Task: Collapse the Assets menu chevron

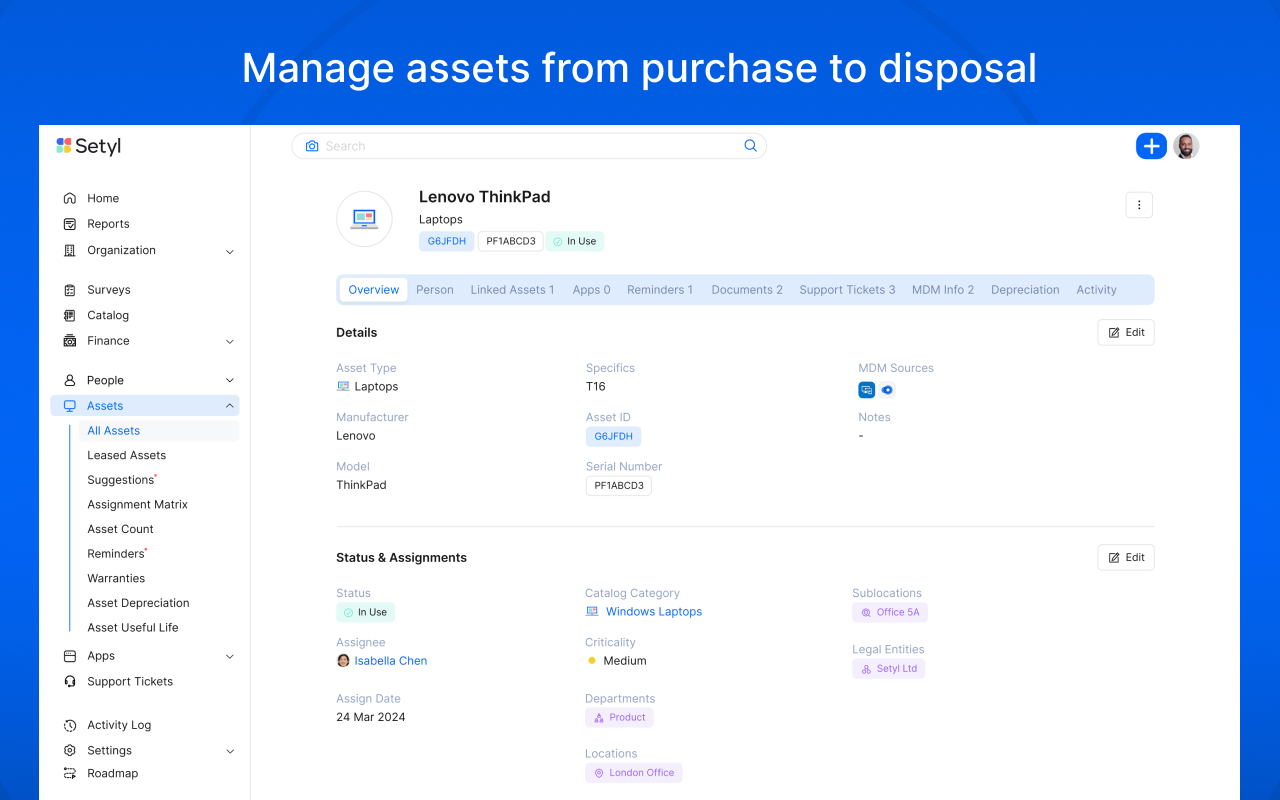Action: (230, 406)
